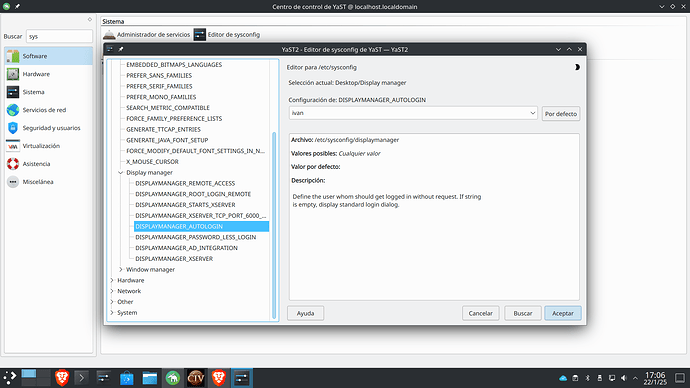
Task: Open the Virtualización category icon
Action: click(x=13, y=146)
